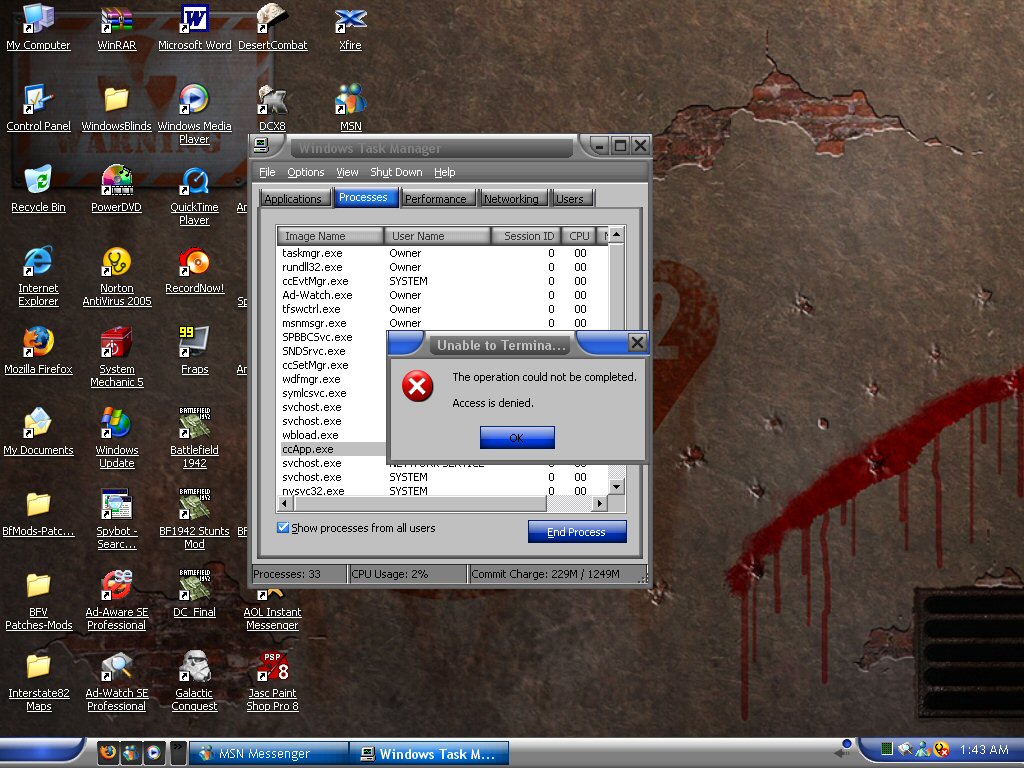Image resolution: width=1024 pixels, height=768 pixels.
Task: Open Task Manager Help menu
Action: (445, 172)
